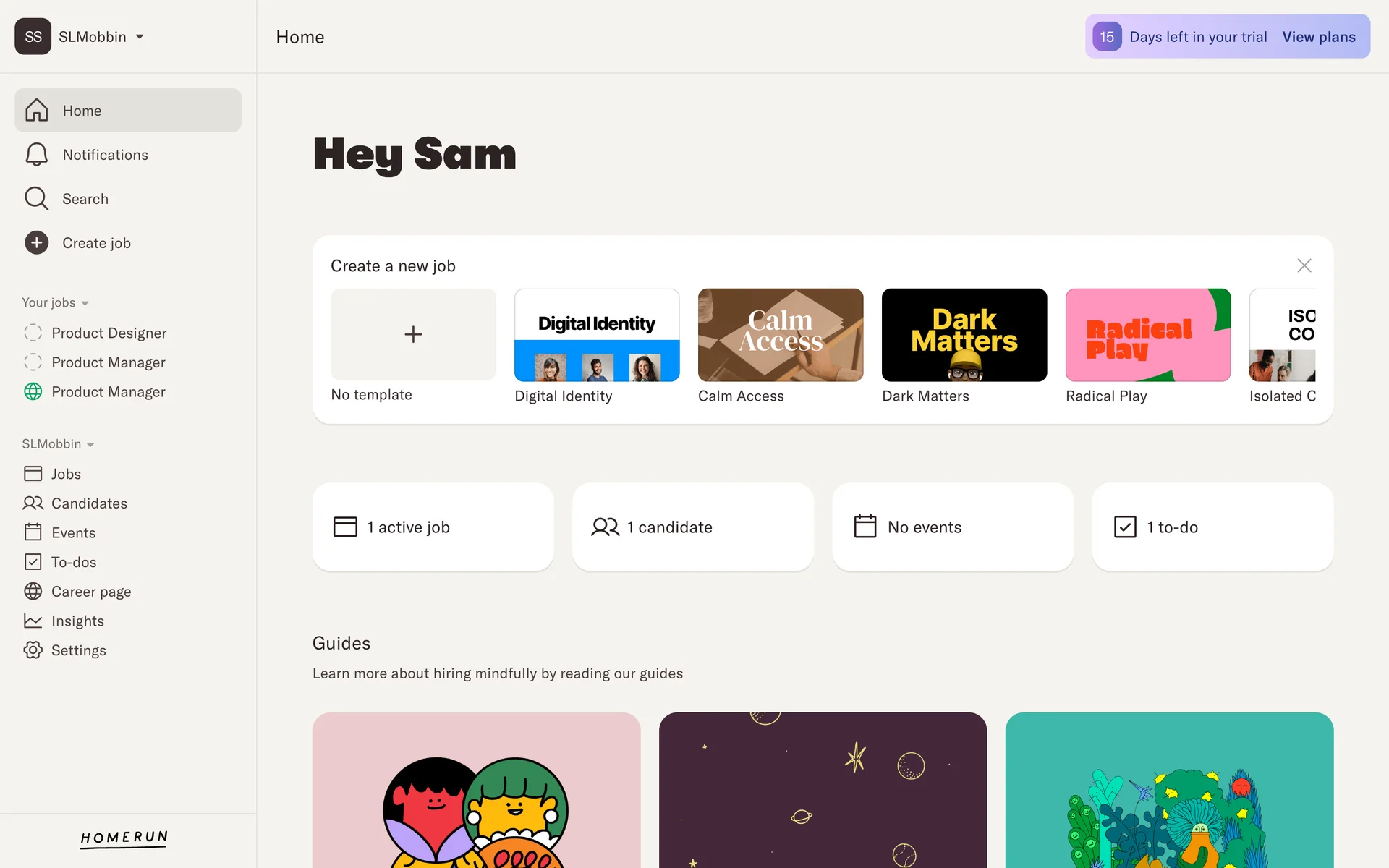Collapse the Your jobs section

pyautogui.click(x=55, y=302)
